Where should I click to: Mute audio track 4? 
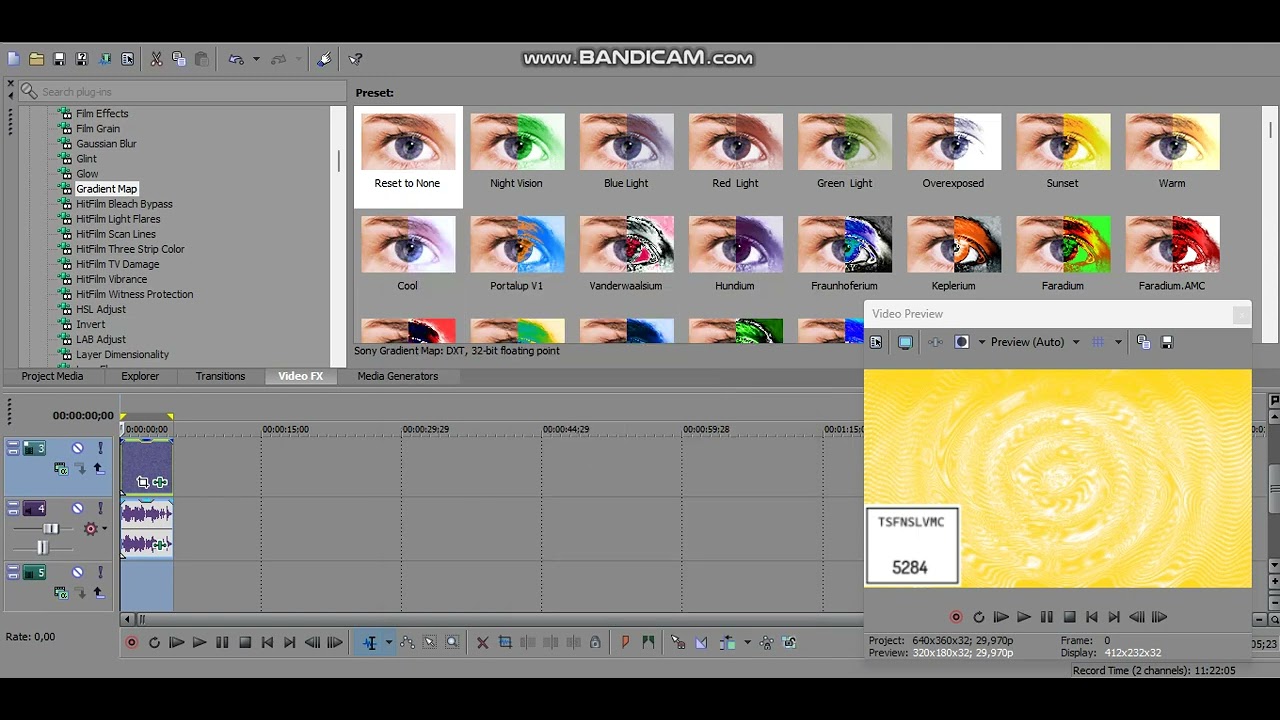coord(78,509)
